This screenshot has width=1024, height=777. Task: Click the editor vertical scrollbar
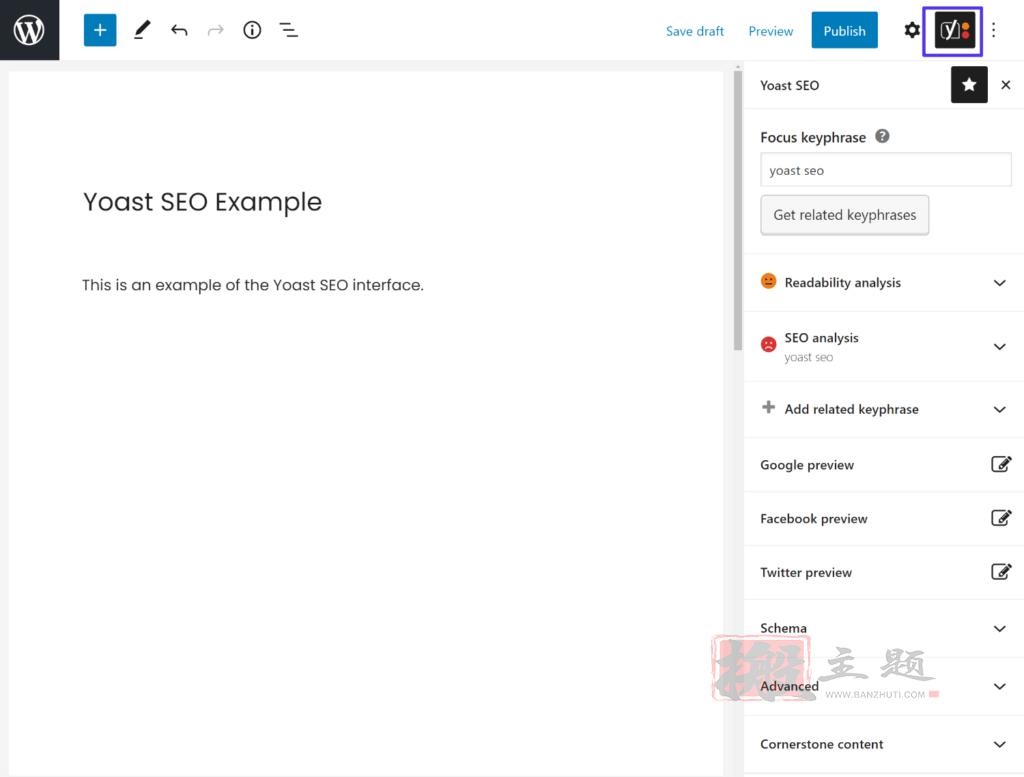738,209
